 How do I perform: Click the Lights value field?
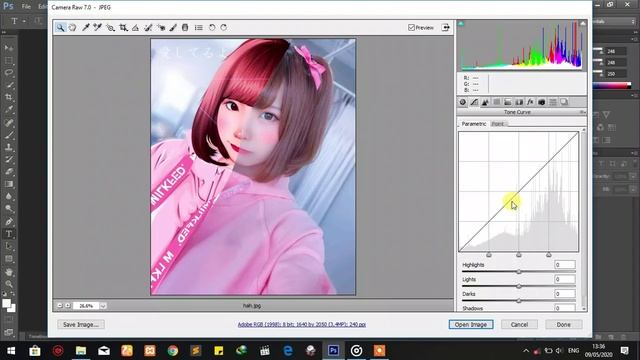coord(565,280)
